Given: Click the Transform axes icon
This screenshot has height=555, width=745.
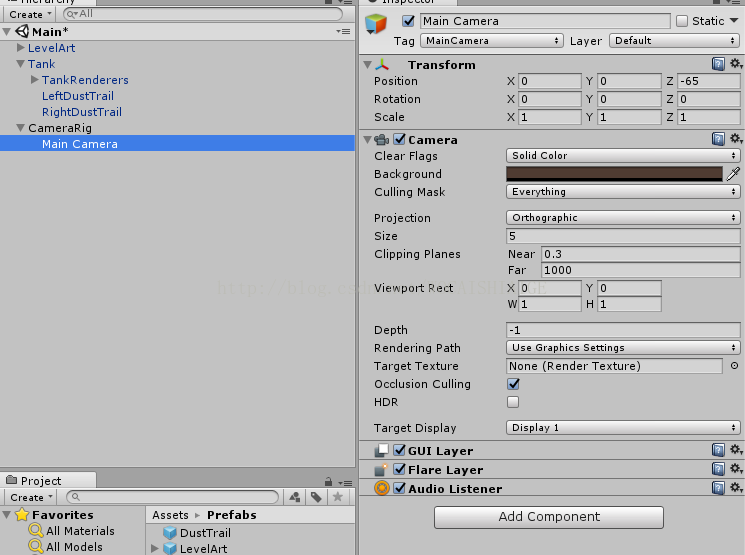Looking at the screenshot, I should click(x=382, y=65).
